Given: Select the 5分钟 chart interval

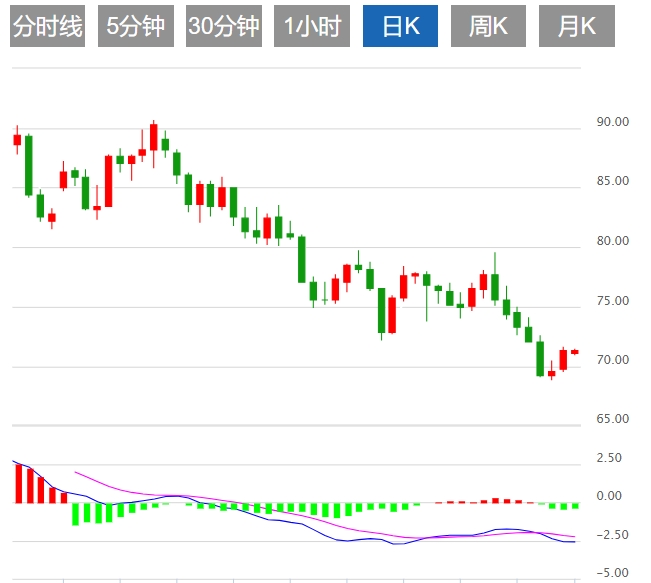Looking at the screenshot, I should pos(136,27).
